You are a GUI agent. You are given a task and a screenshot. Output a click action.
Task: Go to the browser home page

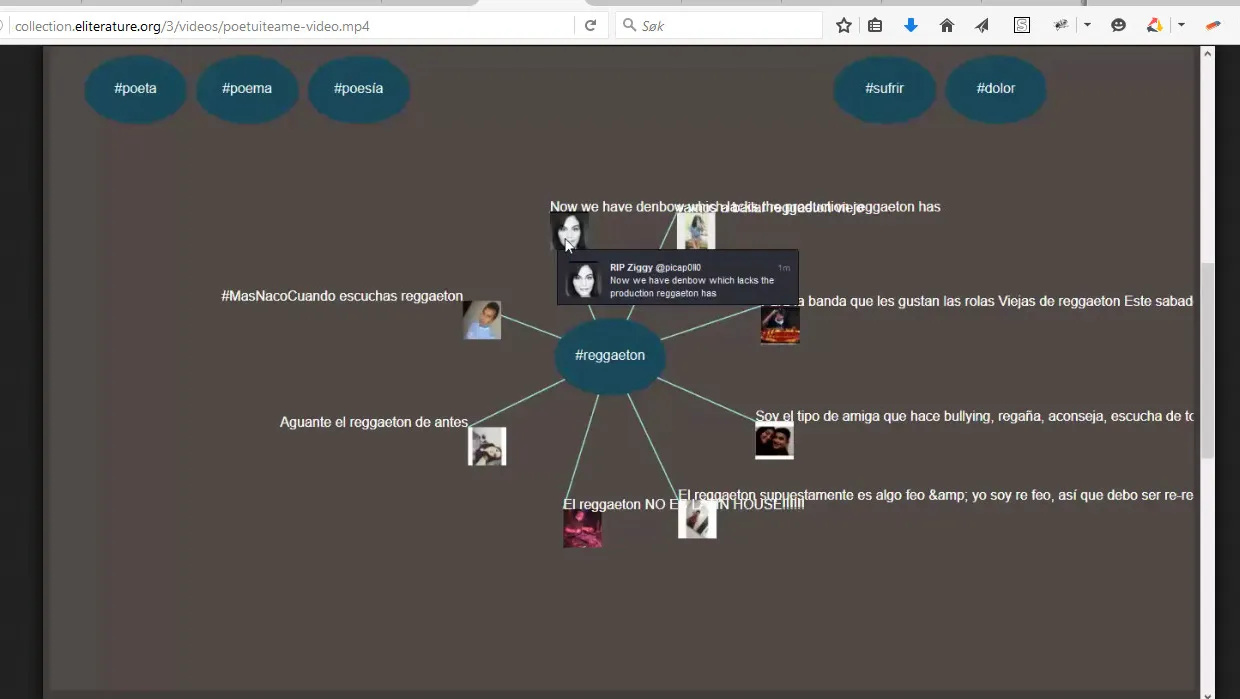946,26
